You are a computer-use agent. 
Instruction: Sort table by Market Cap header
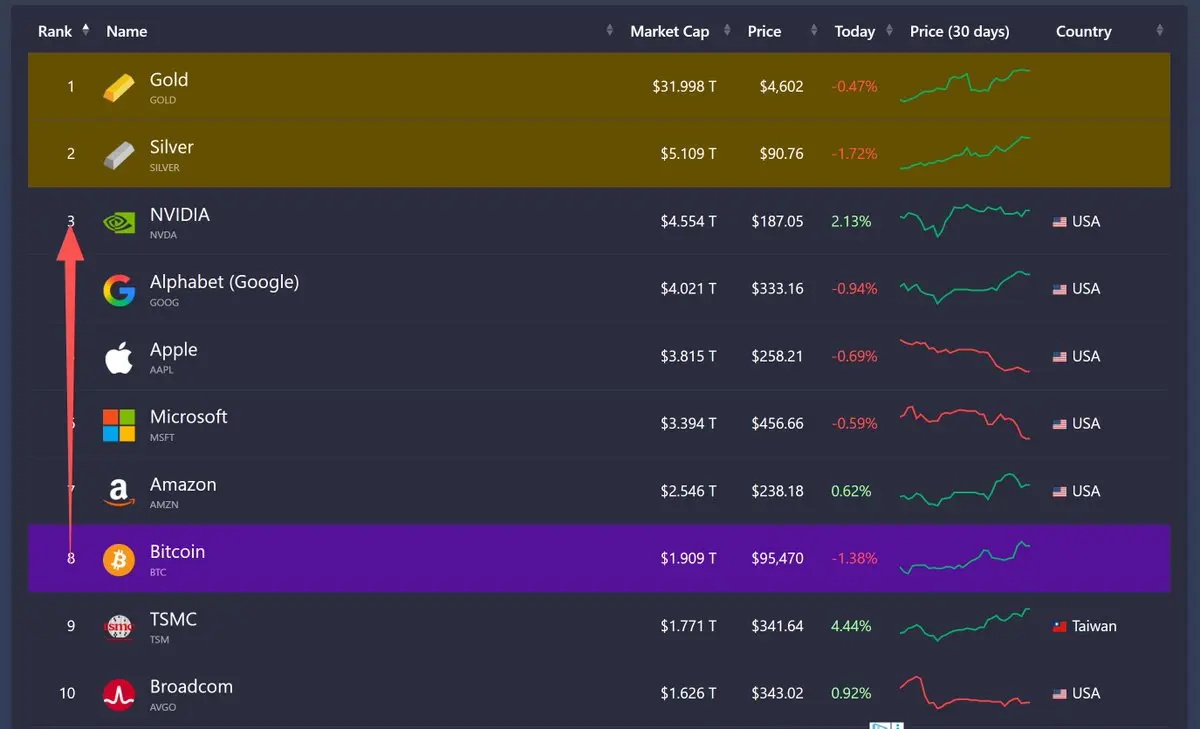point(669,31)
